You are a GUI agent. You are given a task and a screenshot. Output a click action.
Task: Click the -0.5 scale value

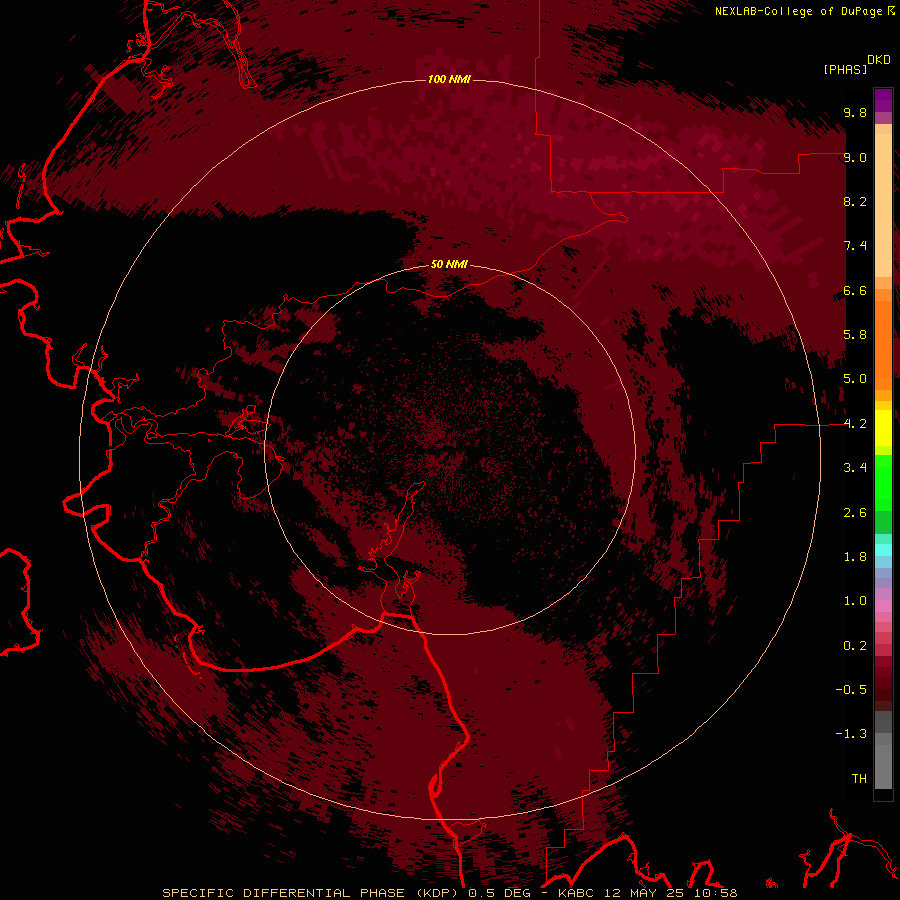tap(851, 690)
